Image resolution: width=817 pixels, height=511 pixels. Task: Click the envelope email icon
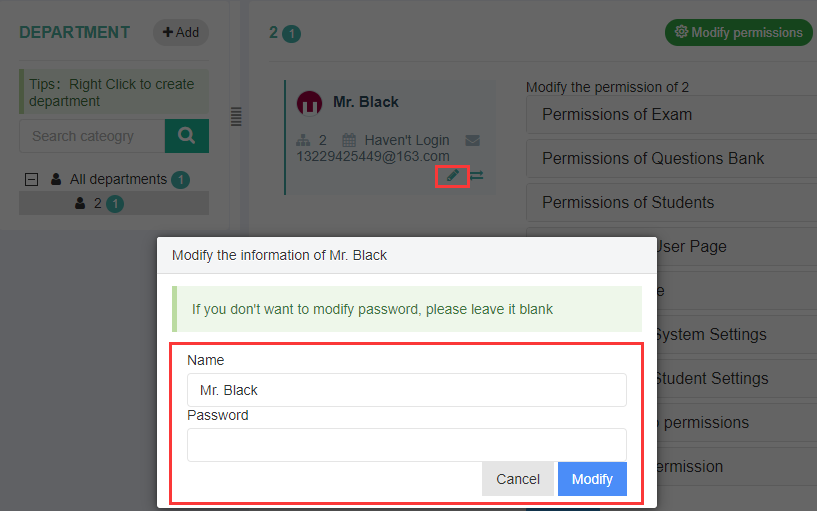pyautogui.click(x=473, y=141)
